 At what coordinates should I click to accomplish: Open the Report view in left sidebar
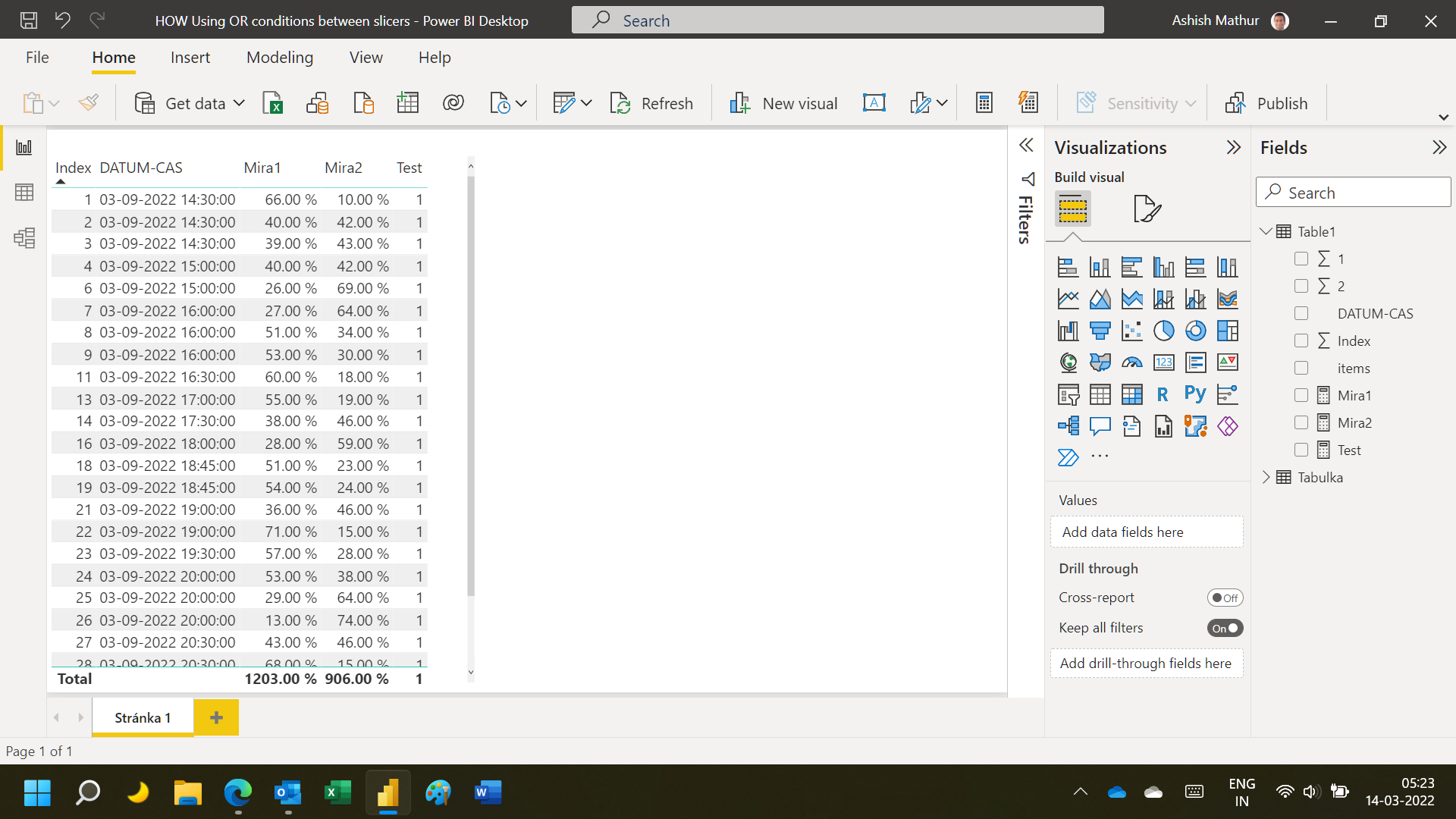pyautogui.click(x=24, y=147)
